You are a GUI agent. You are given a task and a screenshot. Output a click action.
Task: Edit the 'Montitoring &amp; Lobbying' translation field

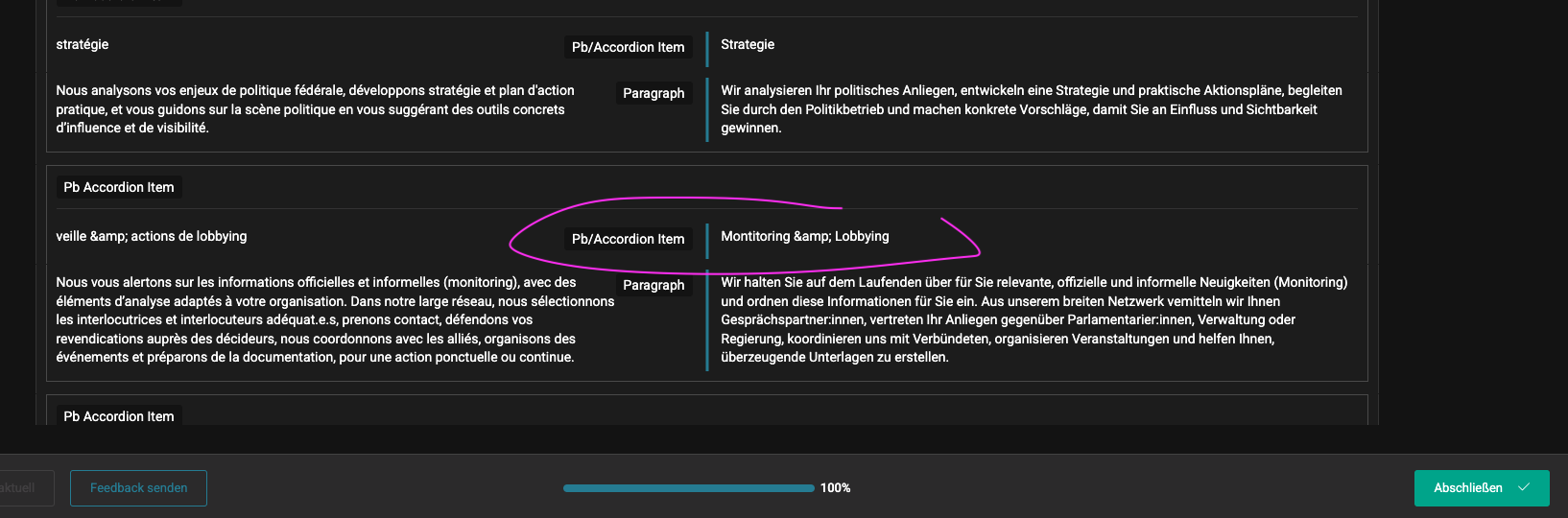(x=1038, y=237)
